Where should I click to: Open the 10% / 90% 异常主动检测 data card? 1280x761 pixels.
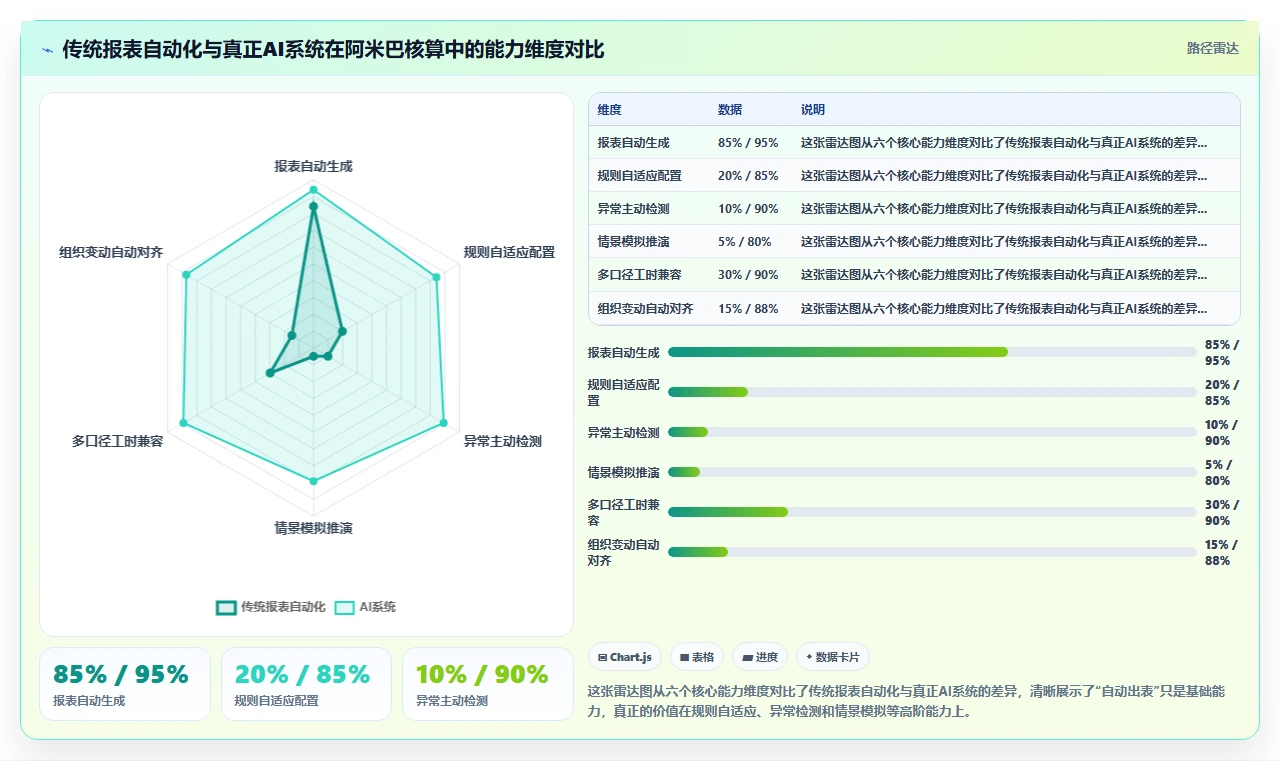click(x=488, y=684)
